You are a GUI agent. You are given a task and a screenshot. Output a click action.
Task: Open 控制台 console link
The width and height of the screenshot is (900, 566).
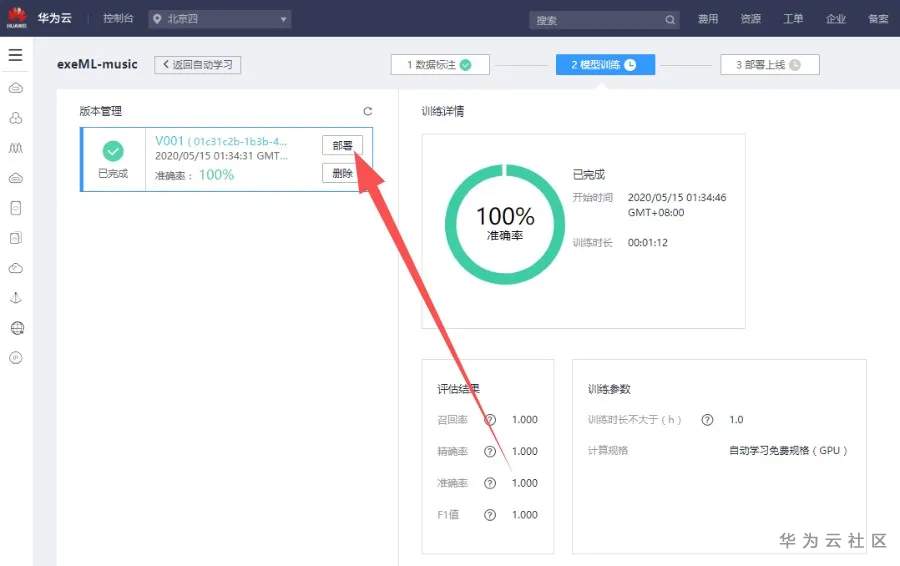pyautogui.click(x=118, y=18)
